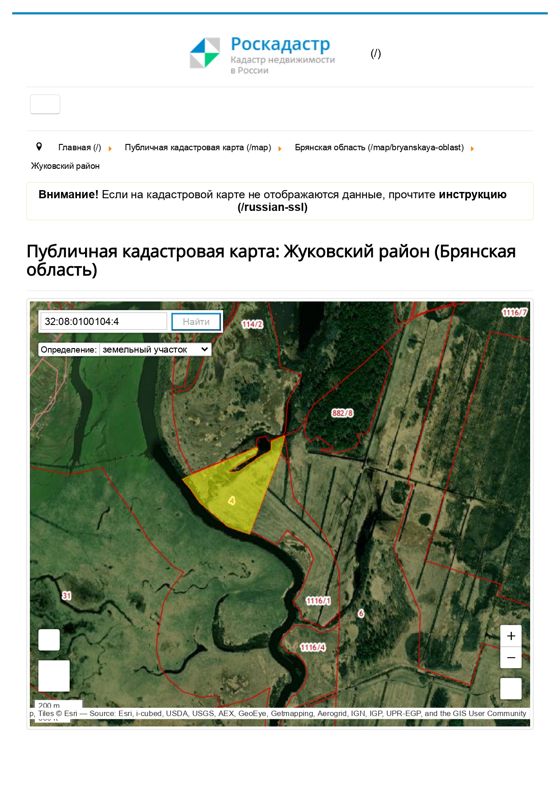Screen dimensions: 560x793
Task: Open Публичная кадастровая карта breadcrumb link
Action: click(198, 148)
